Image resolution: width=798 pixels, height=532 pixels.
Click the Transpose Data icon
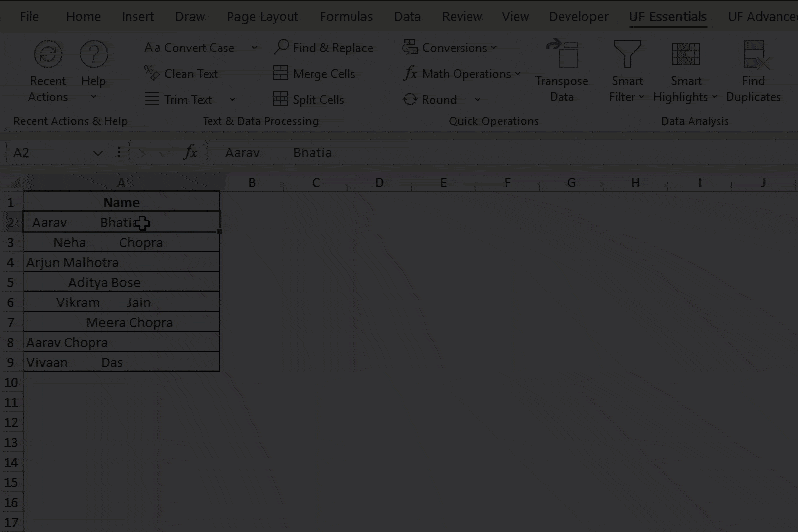click(562, 54)
